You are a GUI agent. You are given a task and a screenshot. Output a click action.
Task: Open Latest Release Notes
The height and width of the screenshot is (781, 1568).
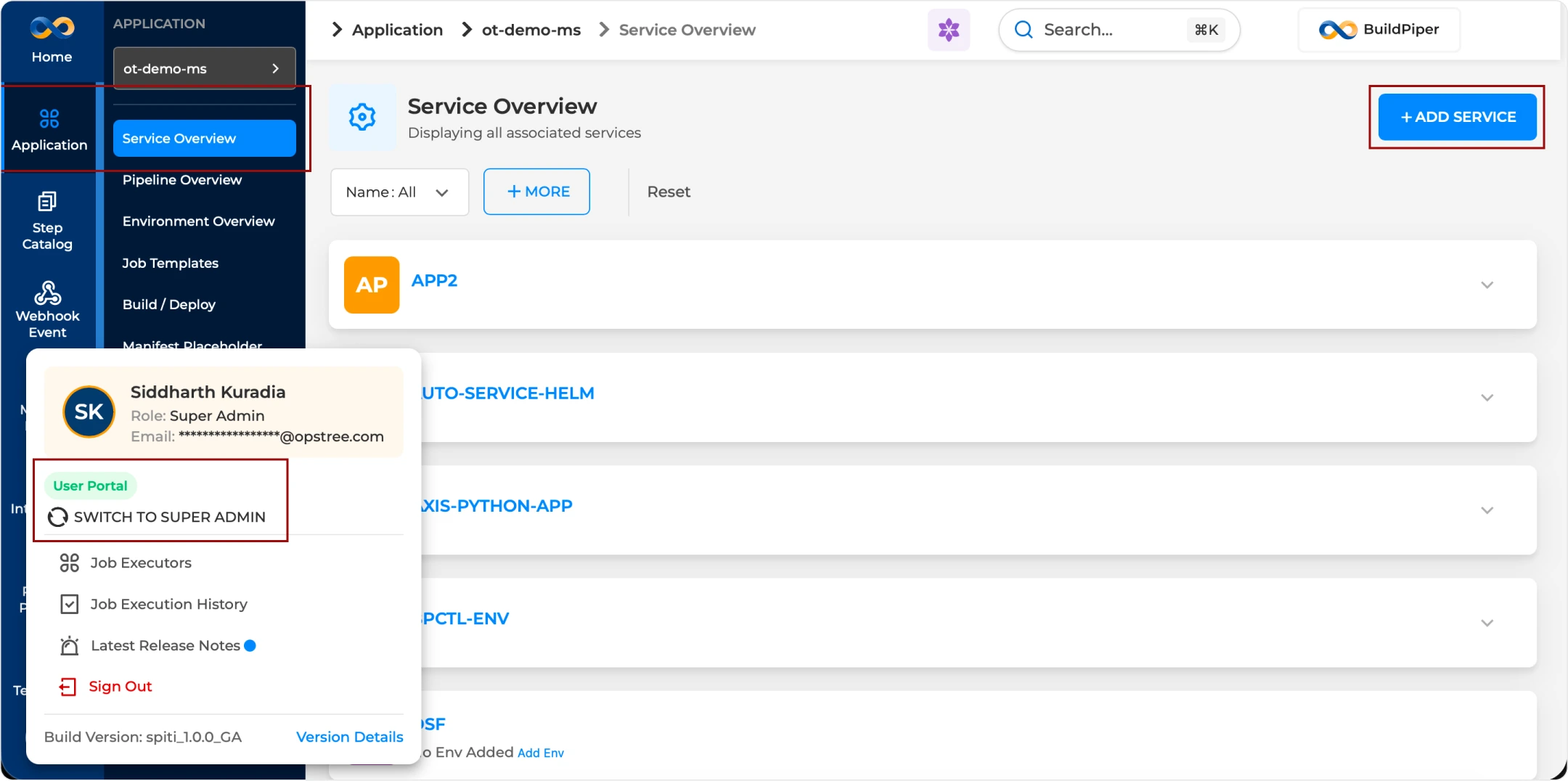[x=165, y=645]
